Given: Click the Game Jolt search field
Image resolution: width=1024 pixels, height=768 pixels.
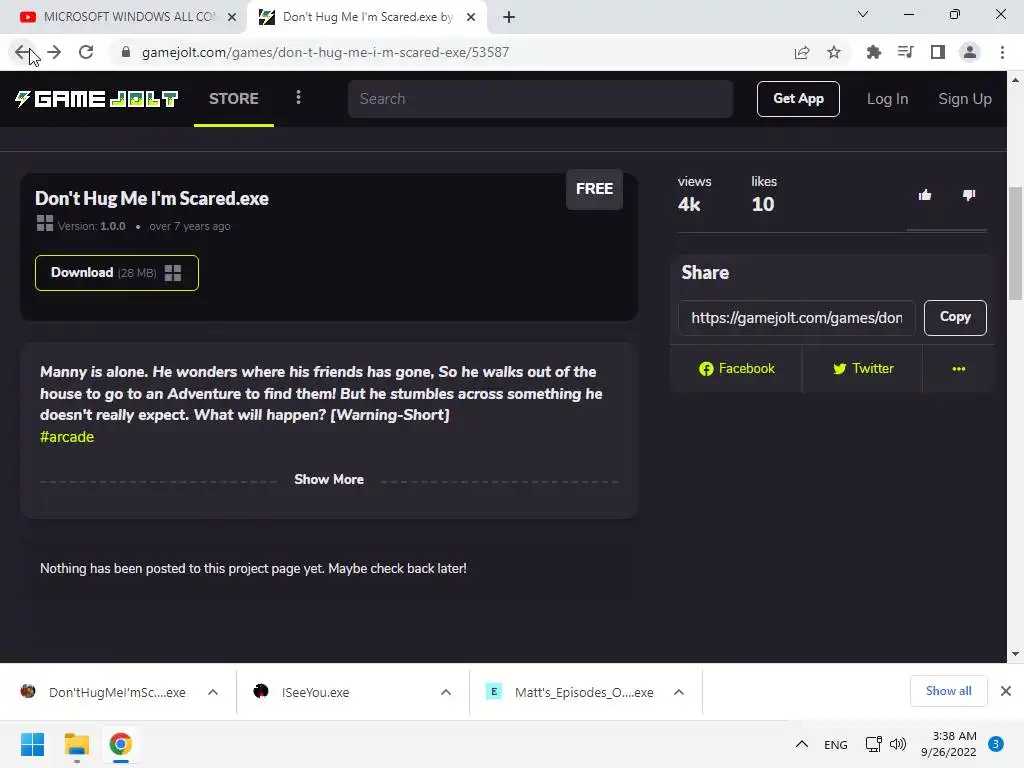Looking at the screenshot, I should [540, 99].
